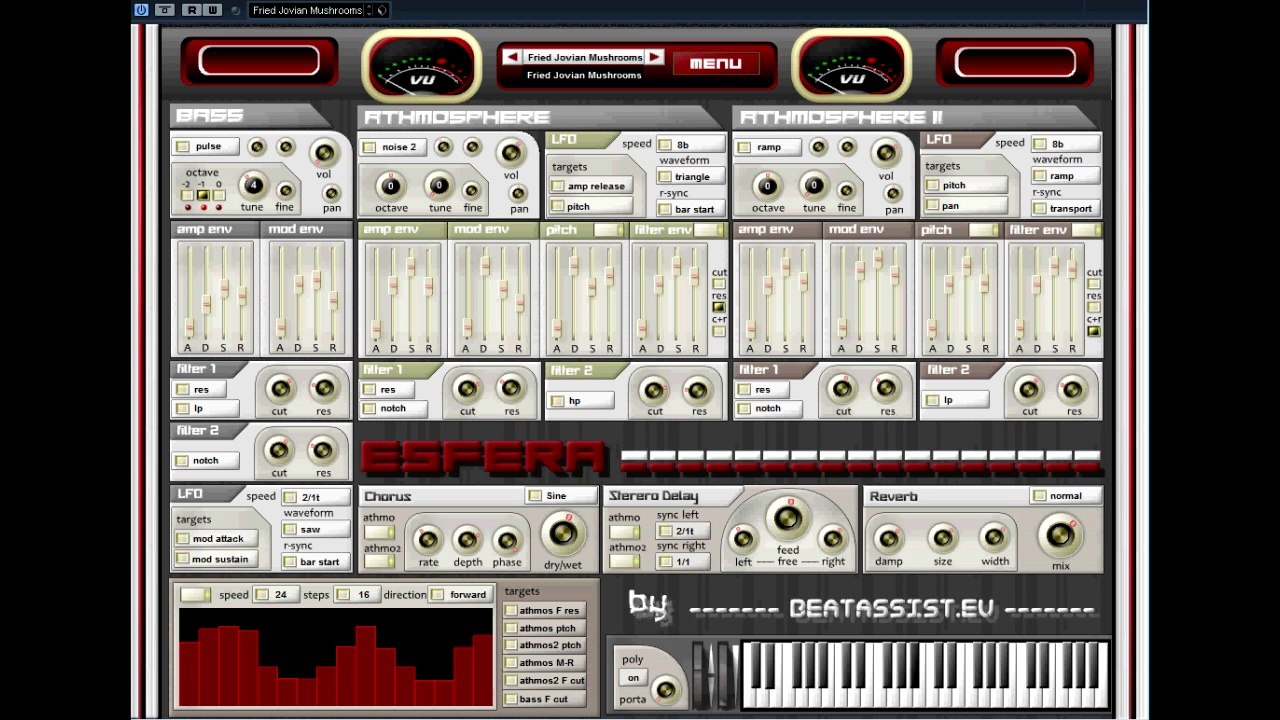Open Bass LFO 'saw' waveform selector
Image resolution: width=1280 pixels, height=720 pixels.
316,530
